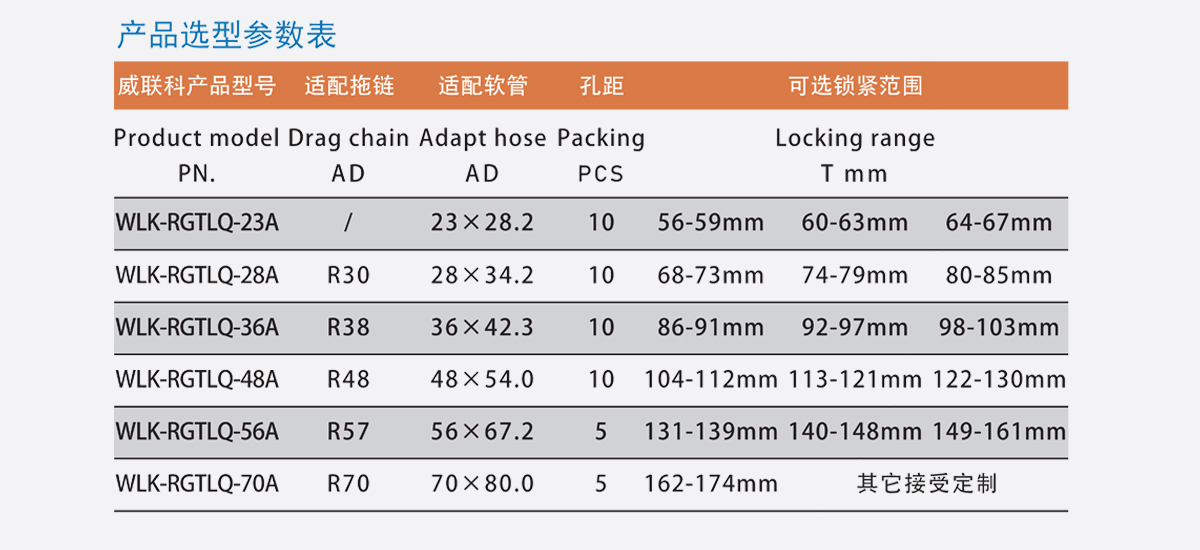Click the WLK-RGTLQ-56A model entry
The width and height of the screenshot is (1200, 550).
pos(197,432)
